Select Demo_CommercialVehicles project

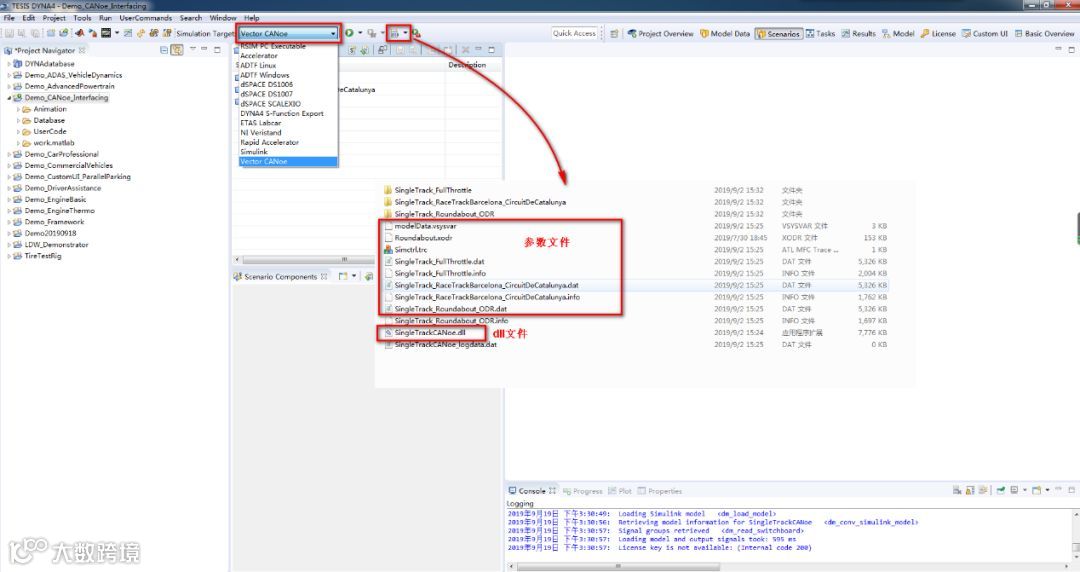pyautogui.click(x=68, y=165)
